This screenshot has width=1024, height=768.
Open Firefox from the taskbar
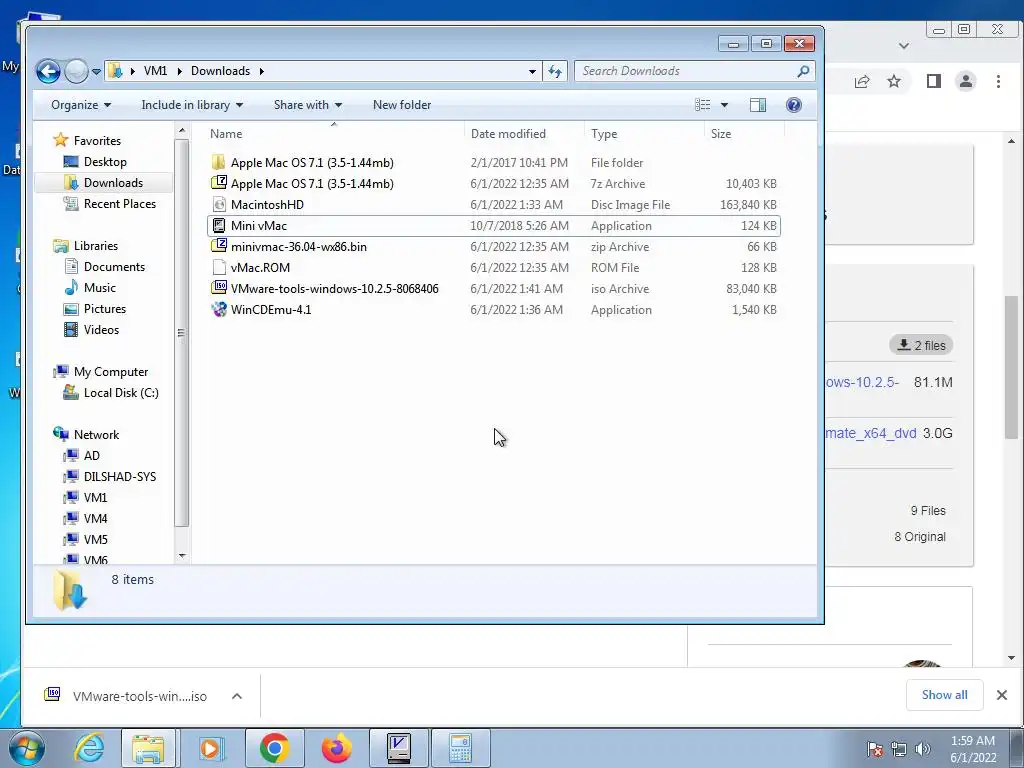pos(336,748)
